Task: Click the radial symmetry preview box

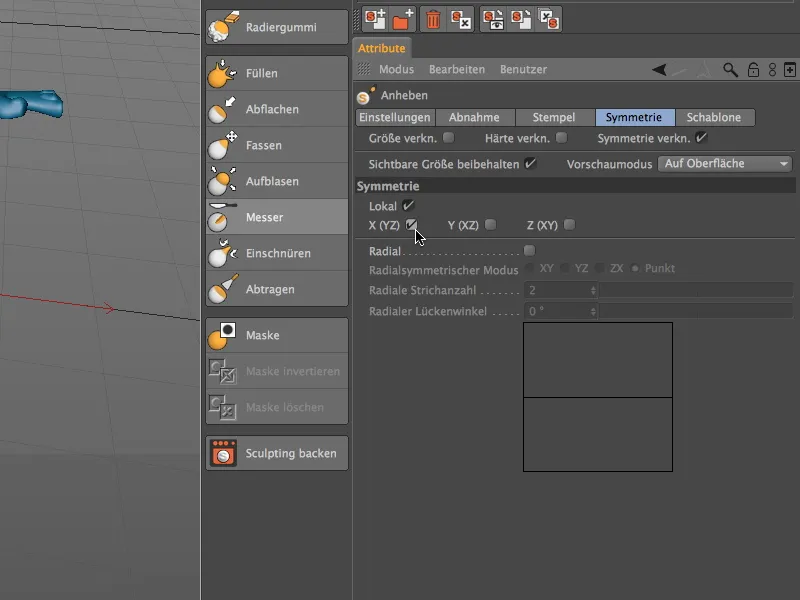Action: point(598,397)
